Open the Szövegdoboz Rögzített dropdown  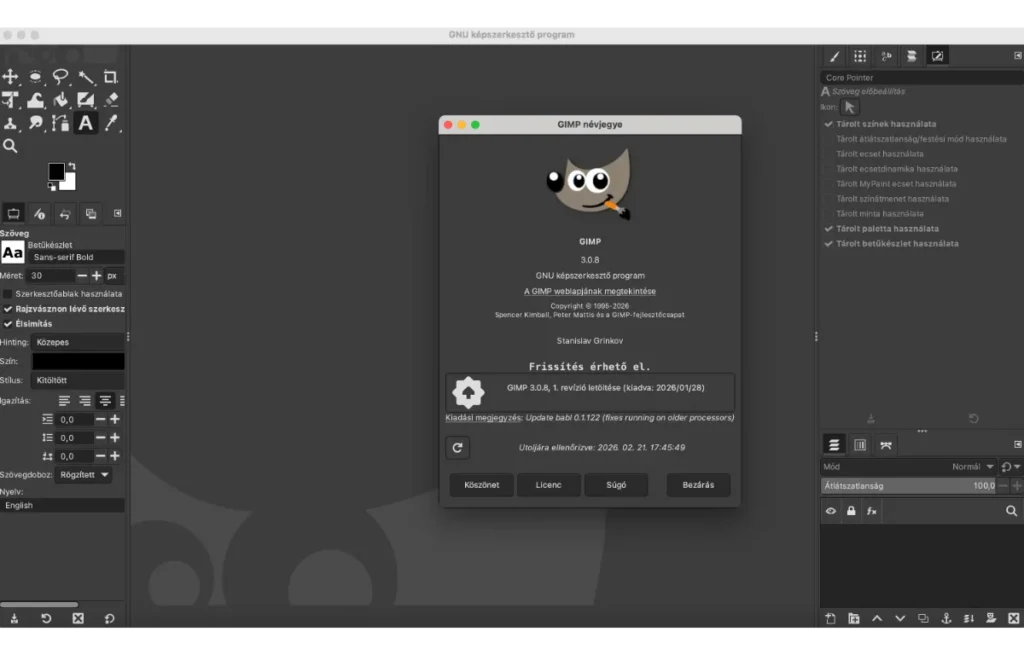pos(84,475)
